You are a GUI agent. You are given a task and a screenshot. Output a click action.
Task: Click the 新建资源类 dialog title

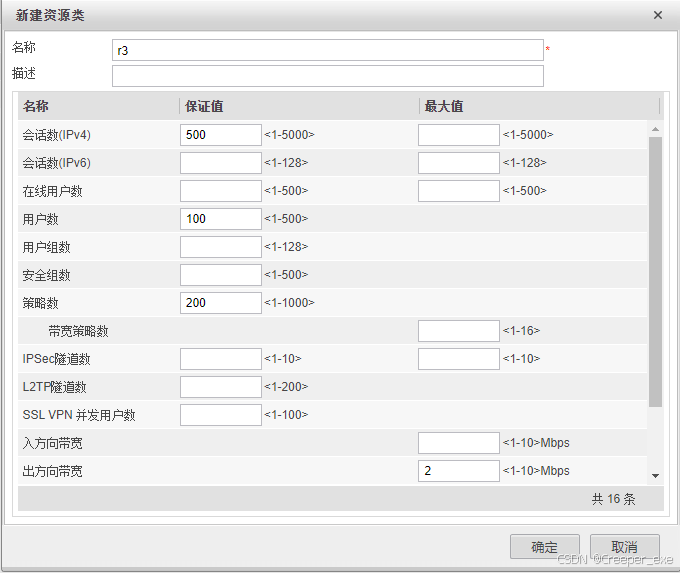pyautogui.click(x=50, y=15)
